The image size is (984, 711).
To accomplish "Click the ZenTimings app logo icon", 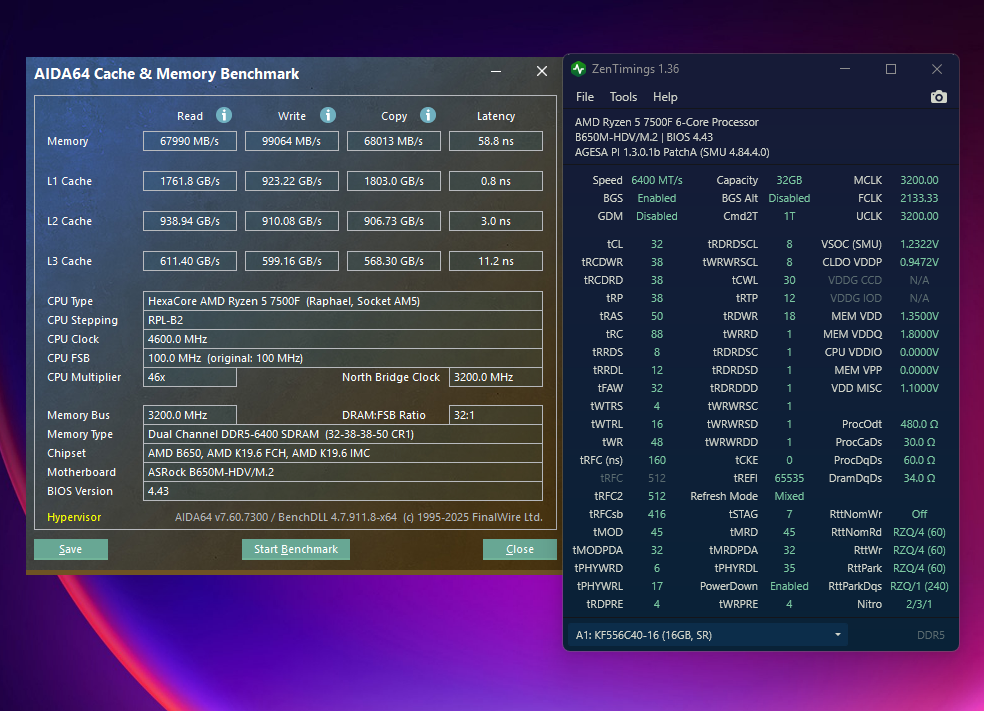I will coord(579,69).
